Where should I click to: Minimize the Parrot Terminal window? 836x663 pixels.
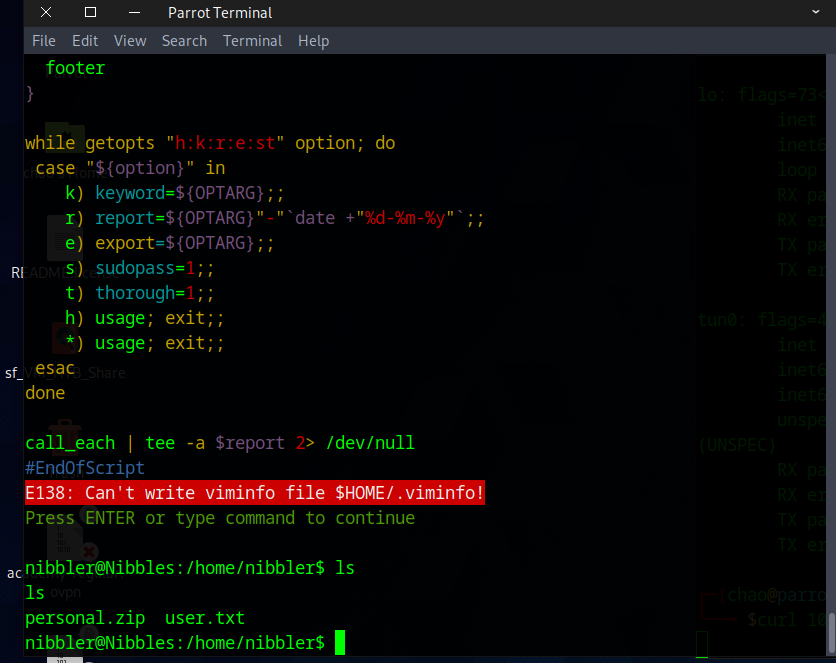[x=134, y=13]
